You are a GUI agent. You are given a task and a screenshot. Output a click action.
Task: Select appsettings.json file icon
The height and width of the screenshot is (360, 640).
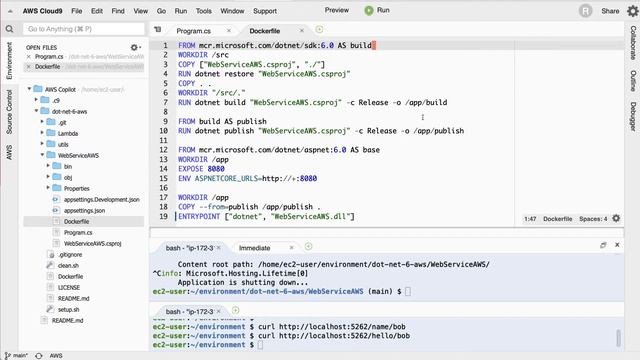point(56,210)
